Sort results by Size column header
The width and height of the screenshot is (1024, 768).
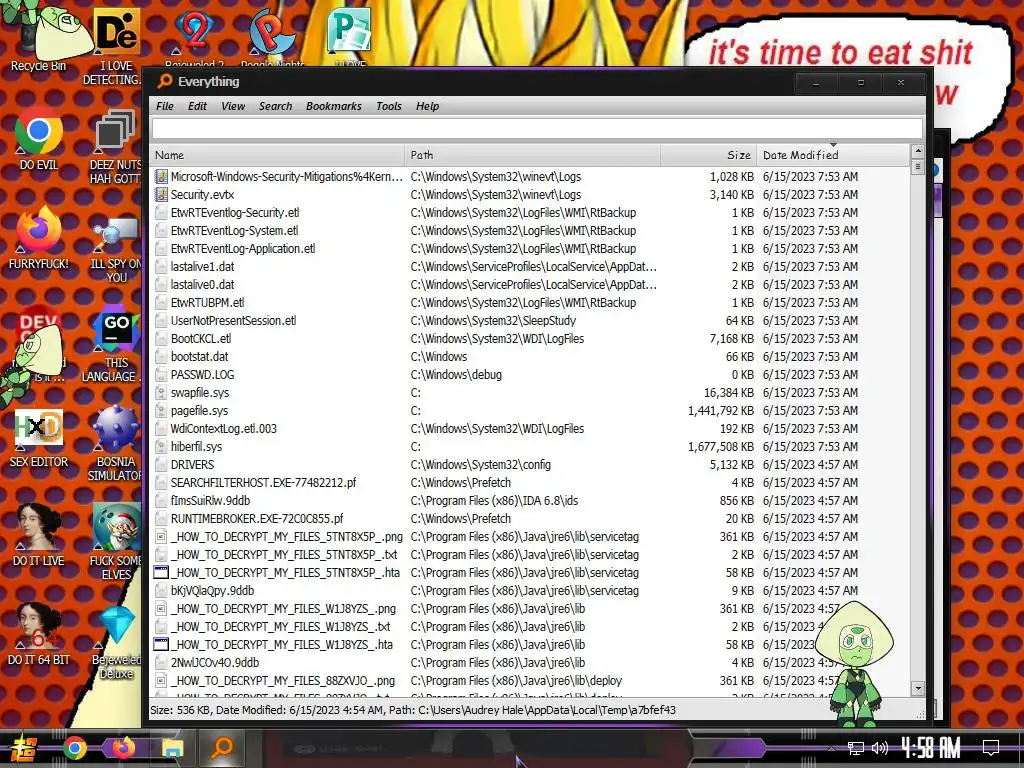[709, 155]
